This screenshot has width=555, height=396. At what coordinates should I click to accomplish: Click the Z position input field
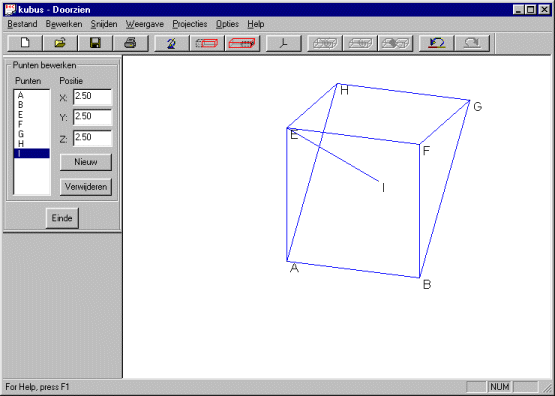tap(92, 138)
